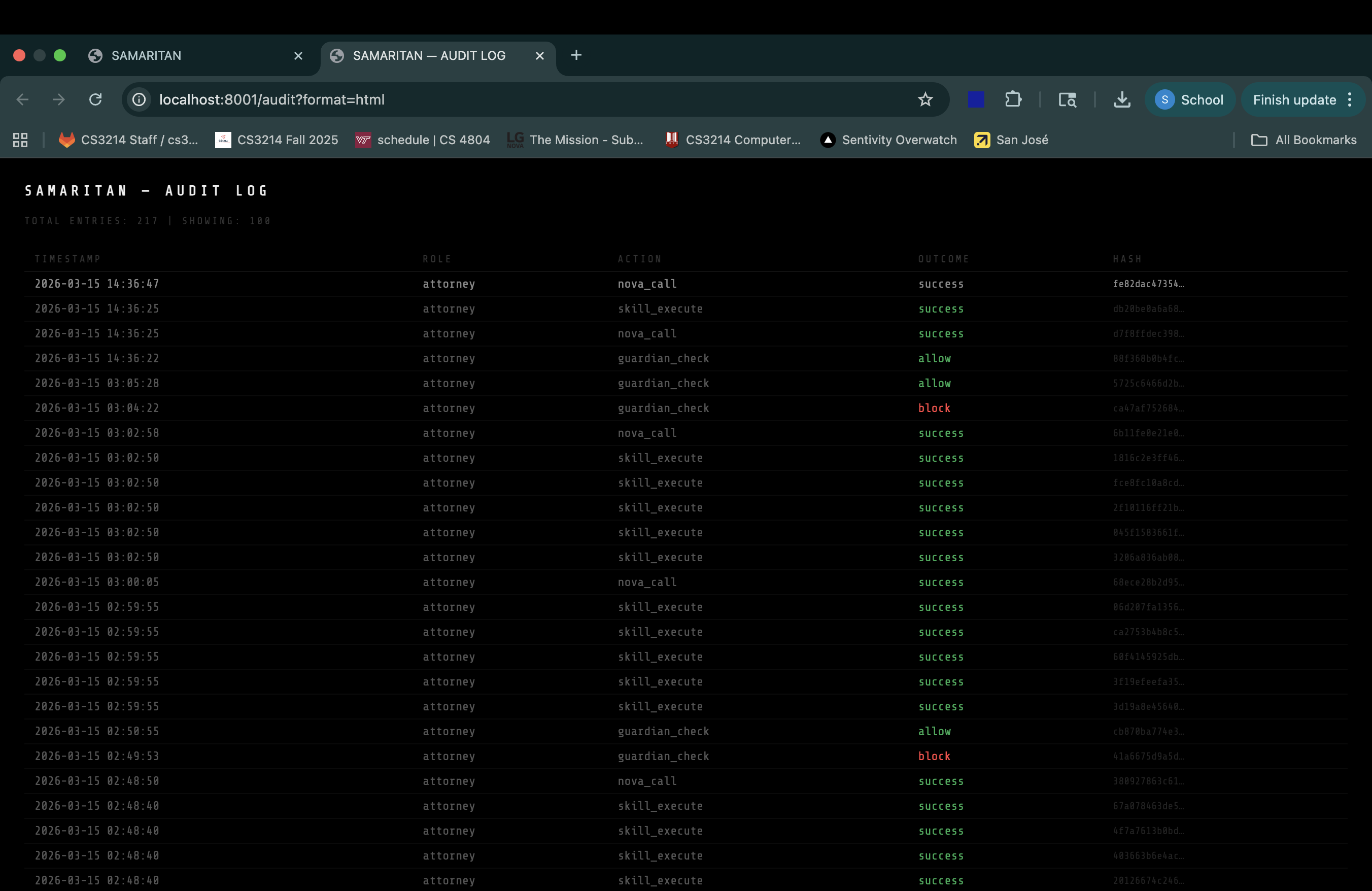This screenshot has width=1372, height=891.
Task: Switch to the SAMARITAN tab
Action: click(x=173, y=56)
